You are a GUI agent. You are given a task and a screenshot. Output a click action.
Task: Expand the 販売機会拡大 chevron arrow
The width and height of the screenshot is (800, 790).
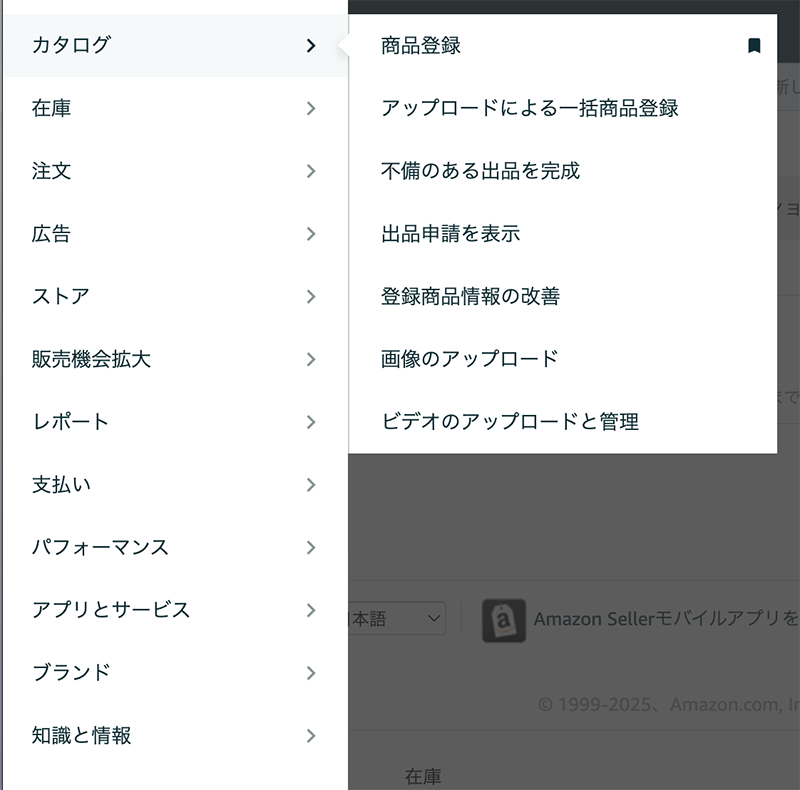(x=311, y=359)
